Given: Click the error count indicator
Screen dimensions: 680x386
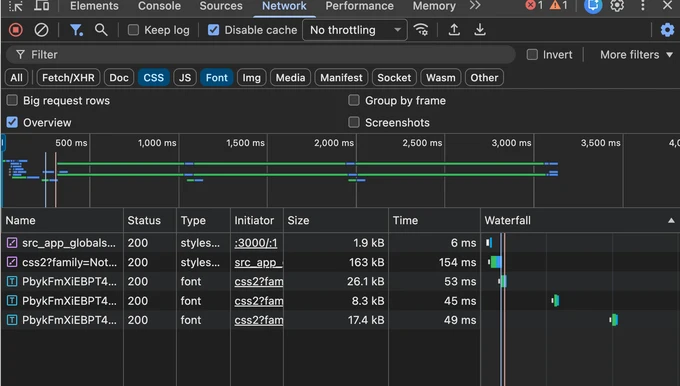Looking at the screenshot, I should coord(534,6).
